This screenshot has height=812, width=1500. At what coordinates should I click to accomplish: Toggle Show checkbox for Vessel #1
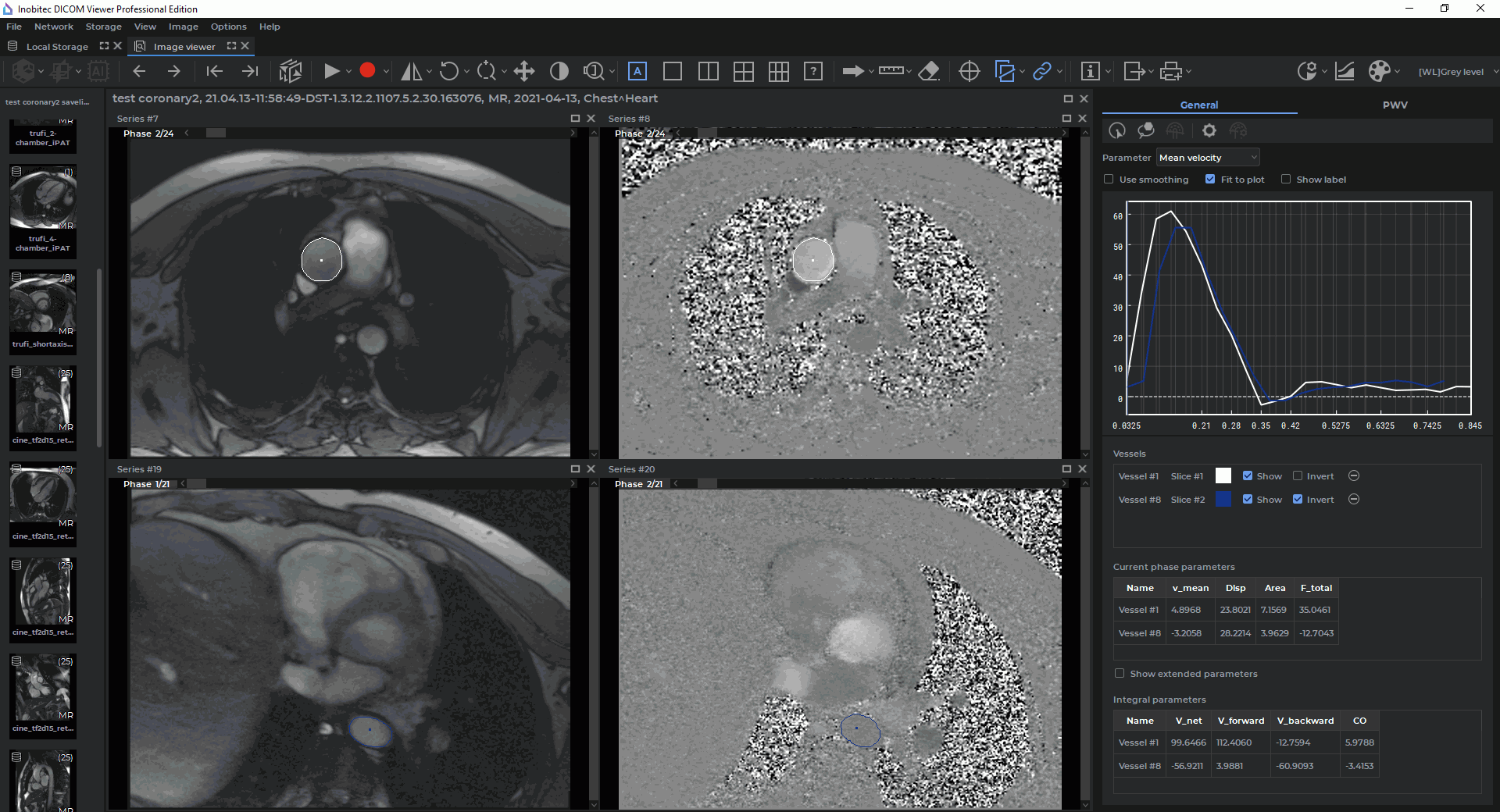[1248, 476]
